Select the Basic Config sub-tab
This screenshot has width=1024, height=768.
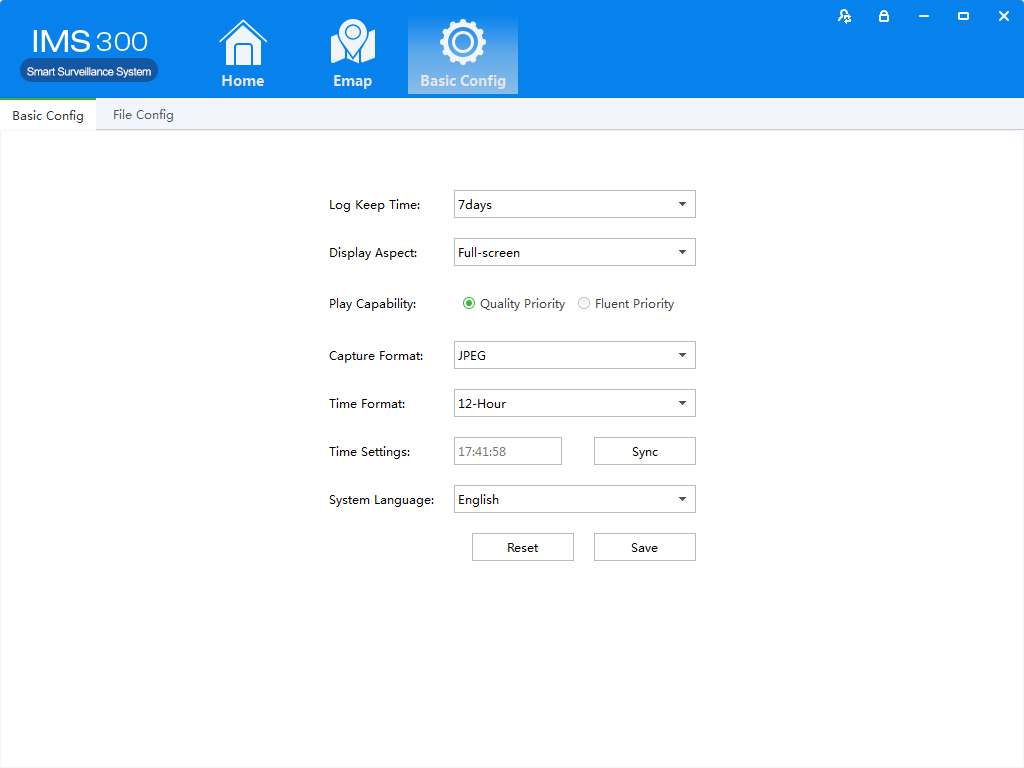pyautogui.click(x=48, y=115)
